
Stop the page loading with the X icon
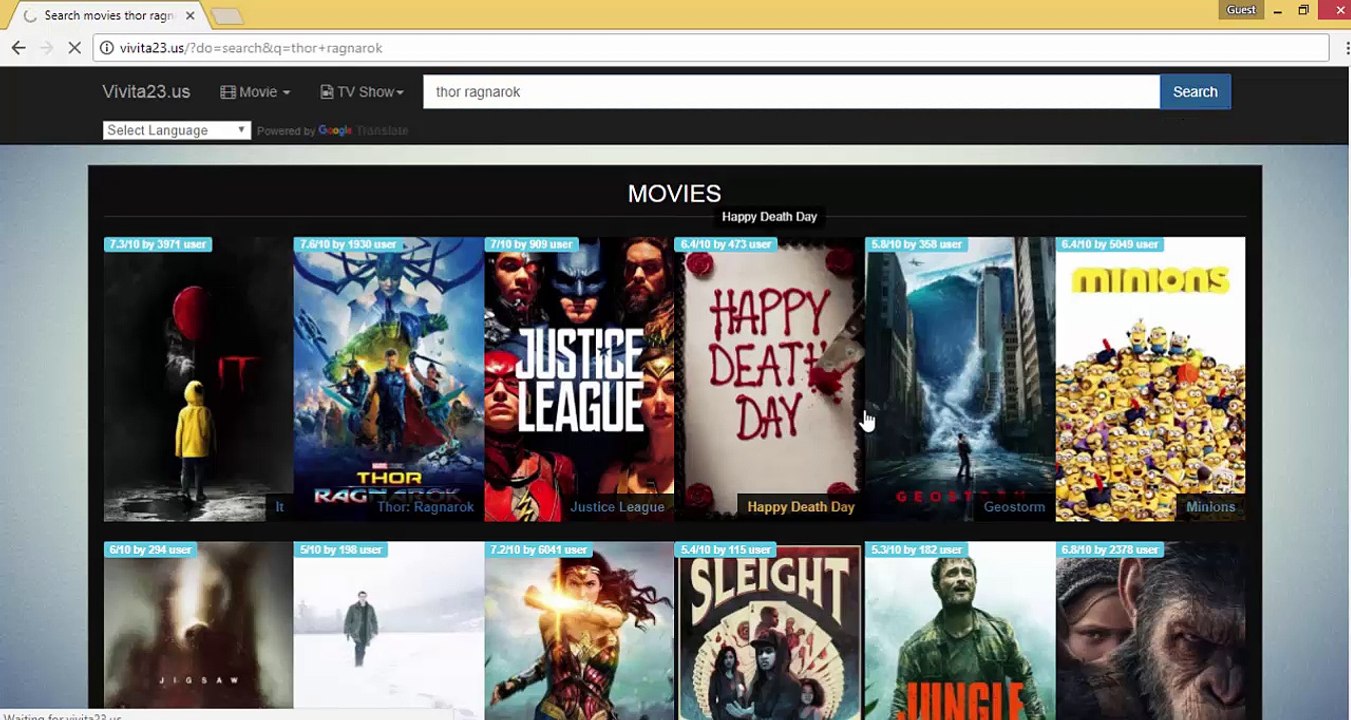[74, 48]
